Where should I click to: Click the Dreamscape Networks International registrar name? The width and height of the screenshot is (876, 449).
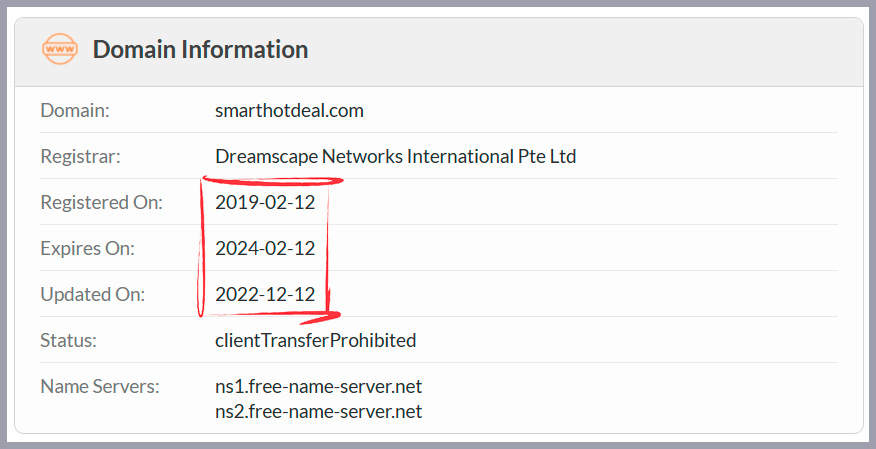tap(395, 156)
